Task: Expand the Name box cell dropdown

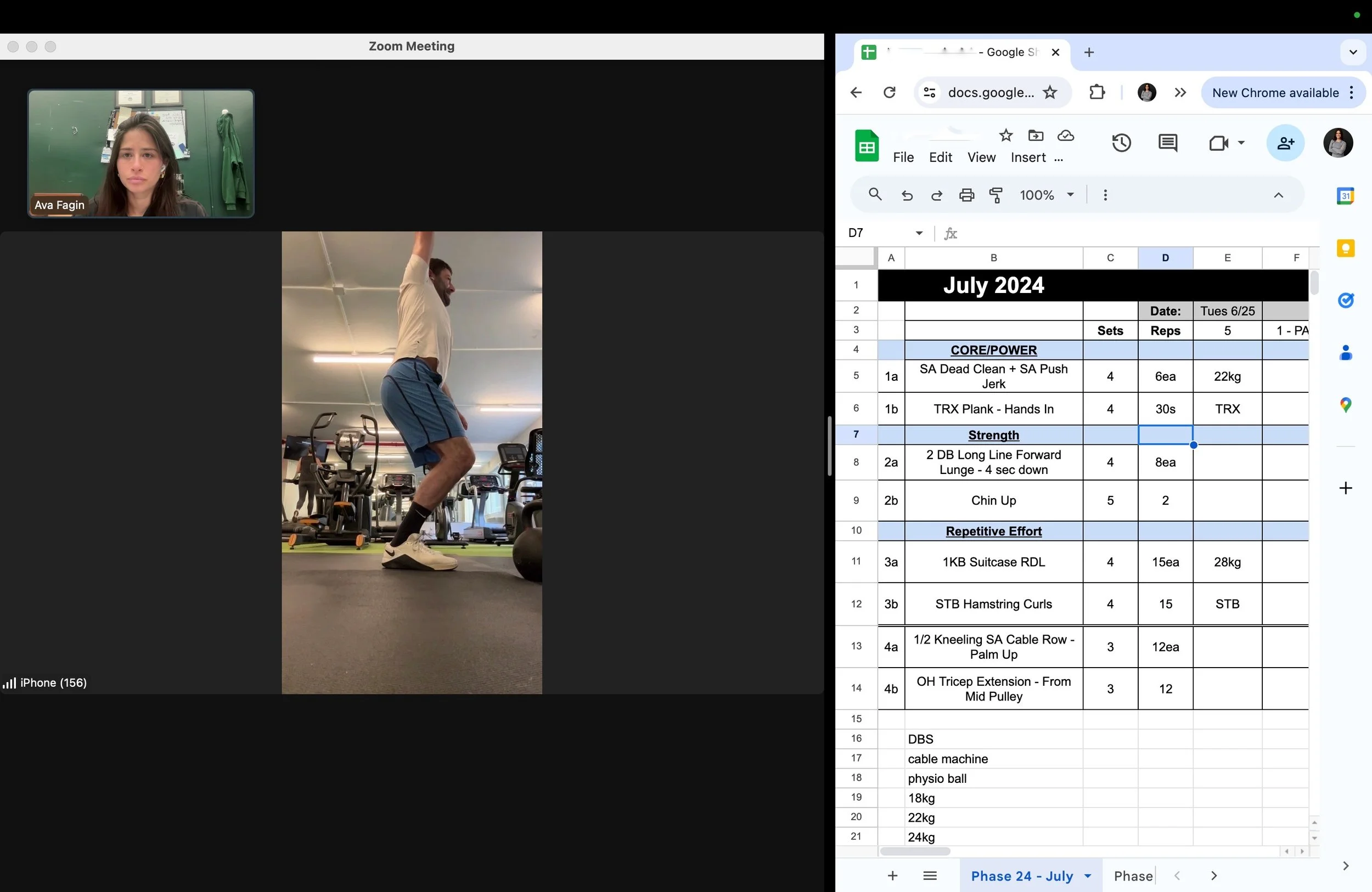Action: point(919,233)
